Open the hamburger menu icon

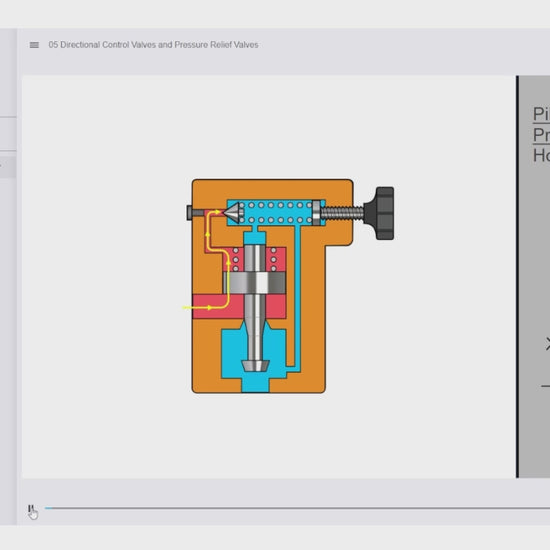pyautogui.click(x=34, y=45)
